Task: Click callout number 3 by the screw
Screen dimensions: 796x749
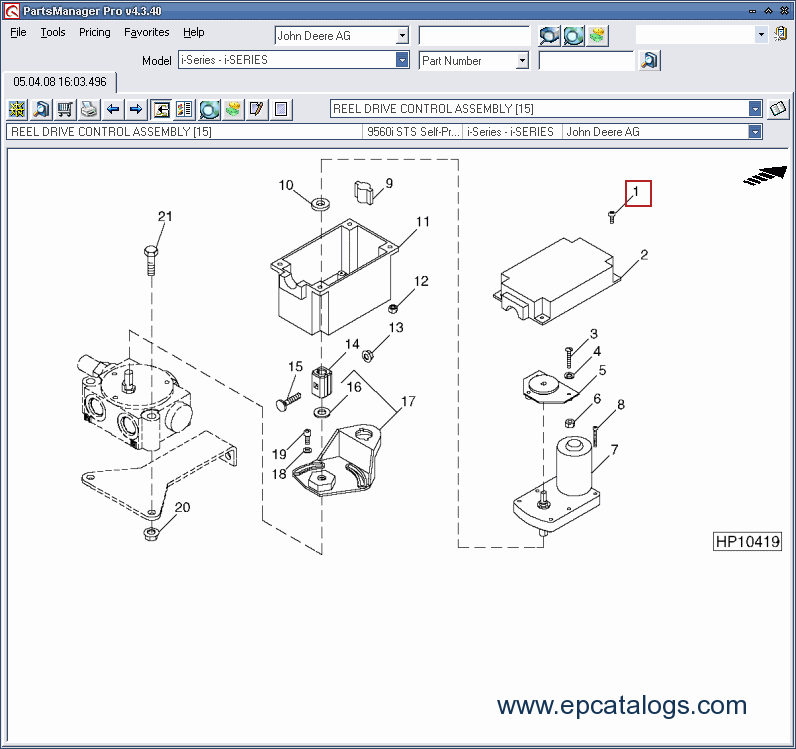Action: tap(593, 334)
